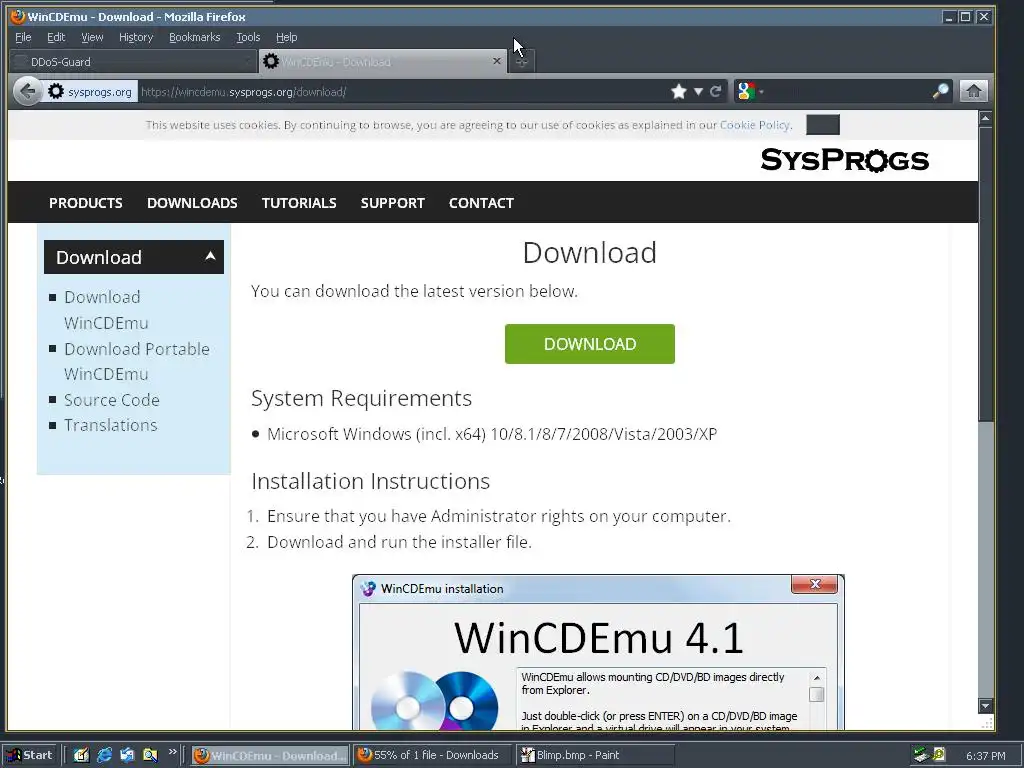Image resolution: width=1024 pixels, height=768 pixels.
Task: Go back with the browser back arrow
Action: coord(27,91)
